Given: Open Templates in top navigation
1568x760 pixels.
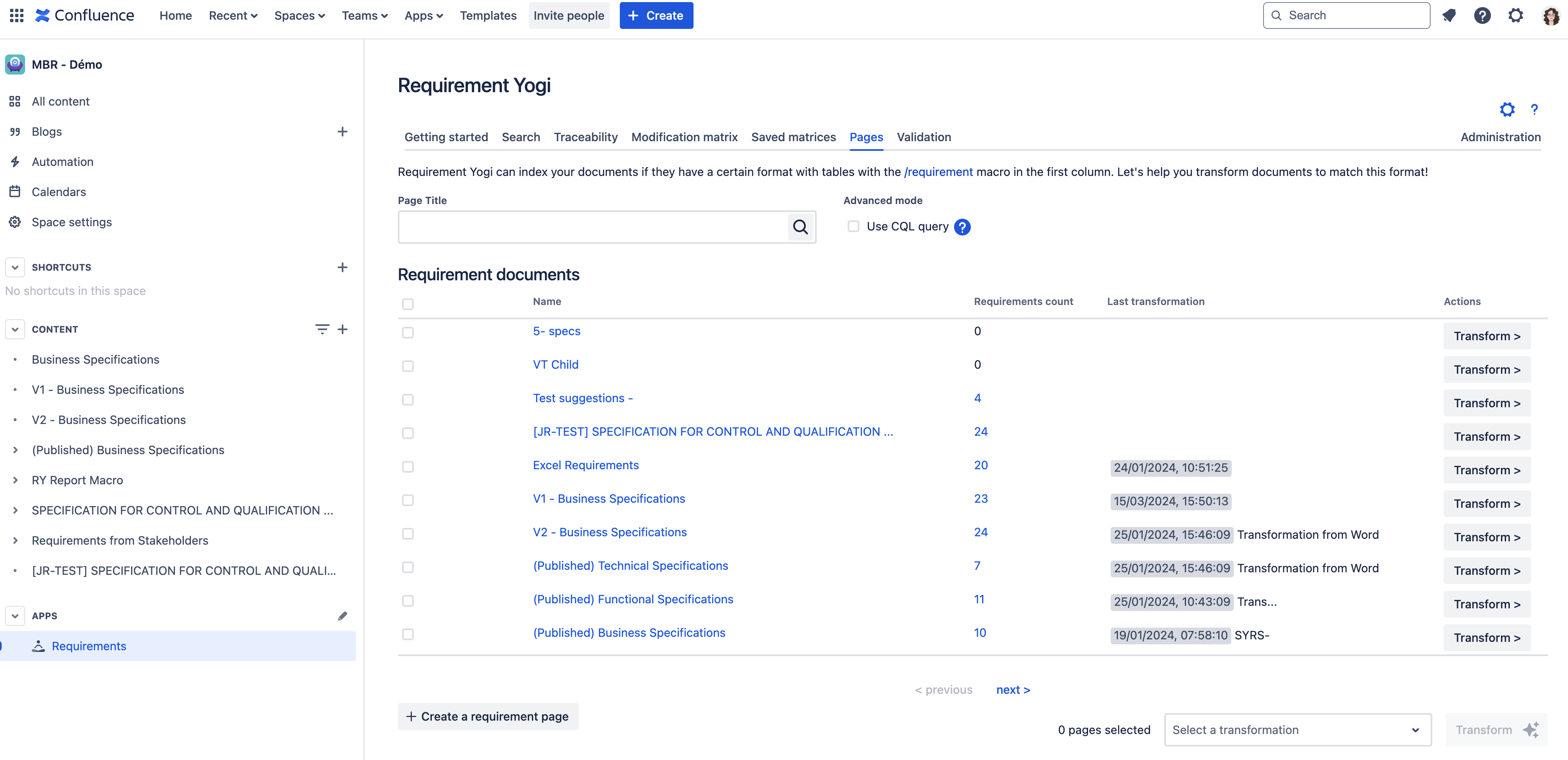Looking at the screenshot, I should coord(487,15).
